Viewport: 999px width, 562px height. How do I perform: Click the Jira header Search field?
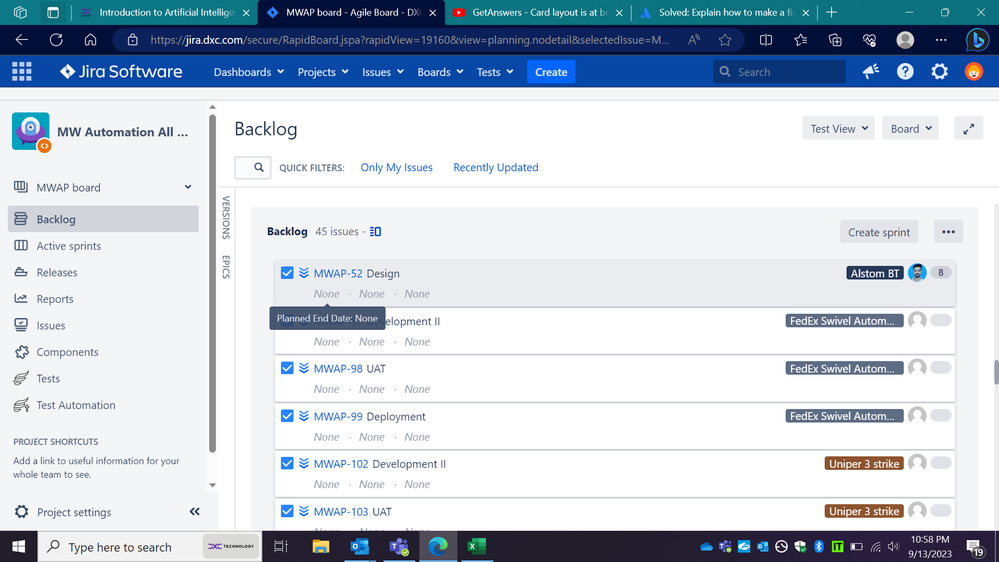(x=779, y=72)
